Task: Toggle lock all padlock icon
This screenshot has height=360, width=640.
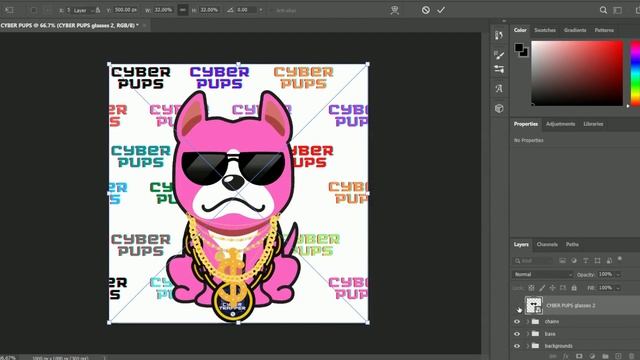Action: tap(574, 288)
